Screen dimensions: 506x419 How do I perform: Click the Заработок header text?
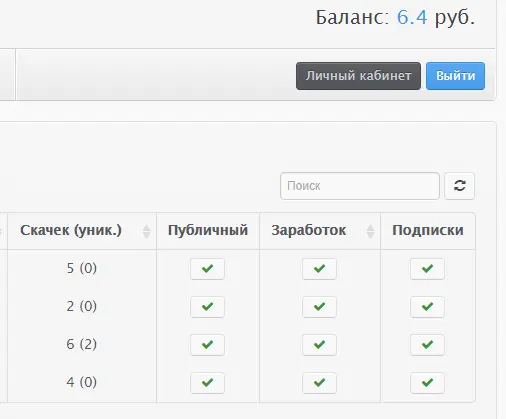click(x=309, y=230)
